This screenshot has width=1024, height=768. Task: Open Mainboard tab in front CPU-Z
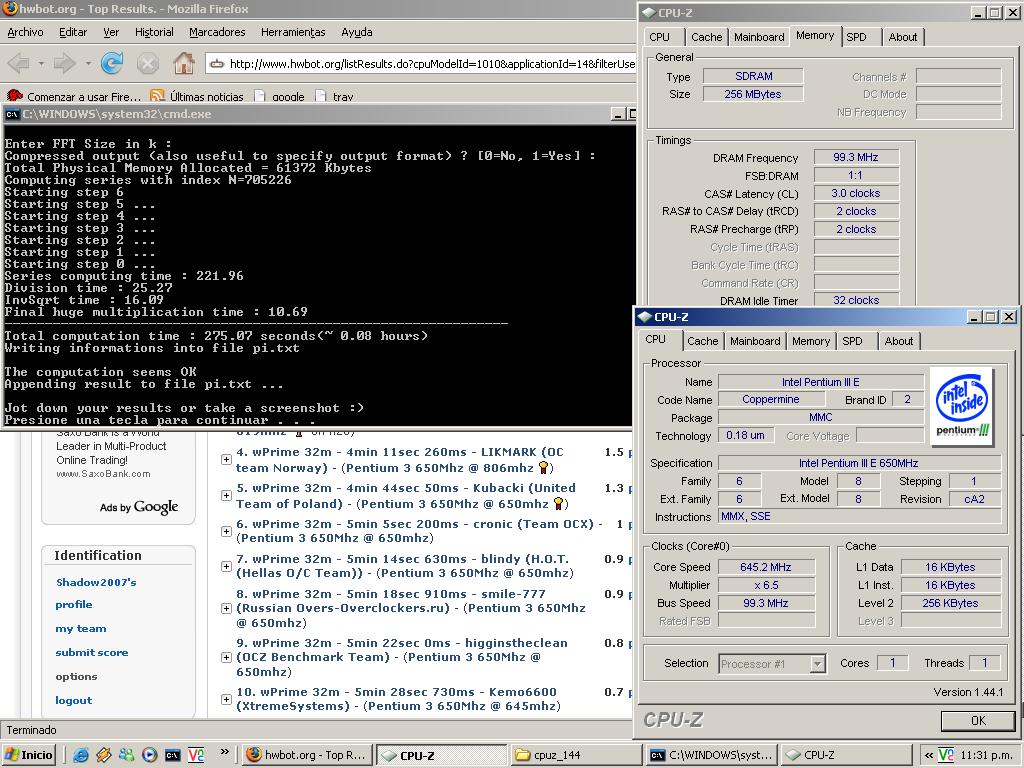click(x=755, y=341)
